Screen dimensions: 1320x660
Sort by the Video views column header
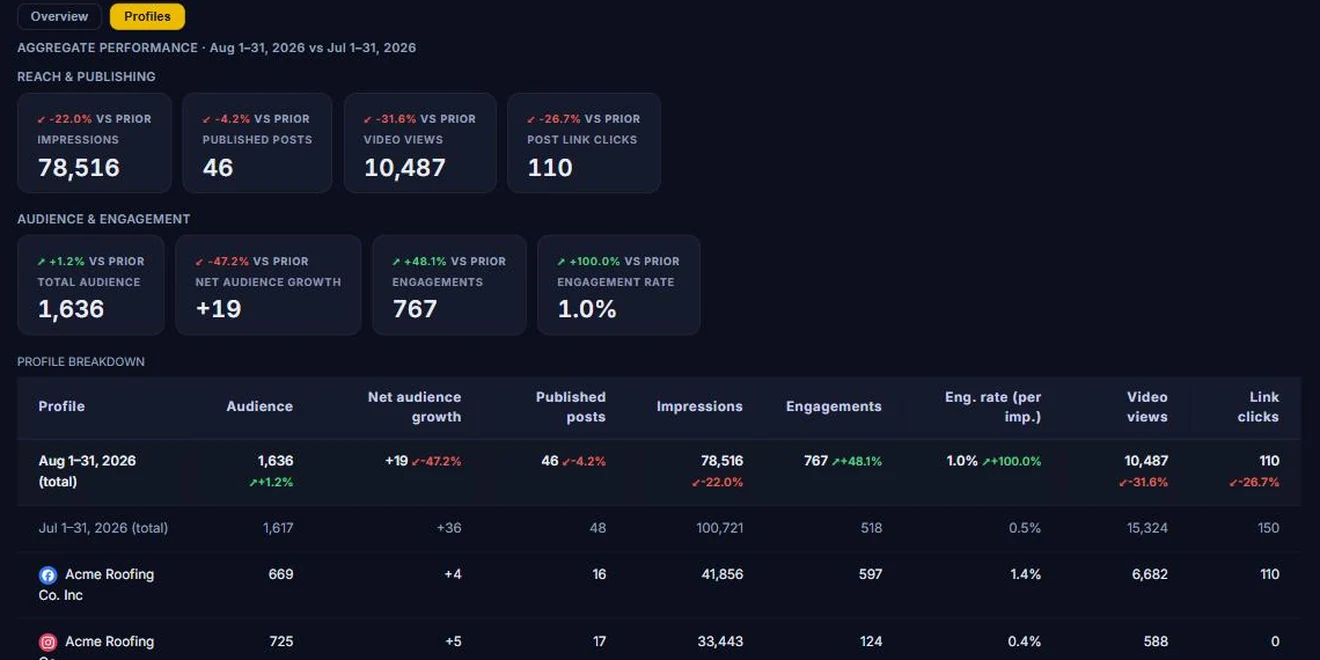click(x=1147, y=407)
